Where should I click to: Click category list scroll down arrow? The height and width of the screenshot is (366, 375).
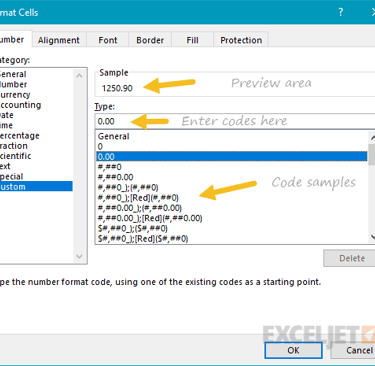[79, 256]
